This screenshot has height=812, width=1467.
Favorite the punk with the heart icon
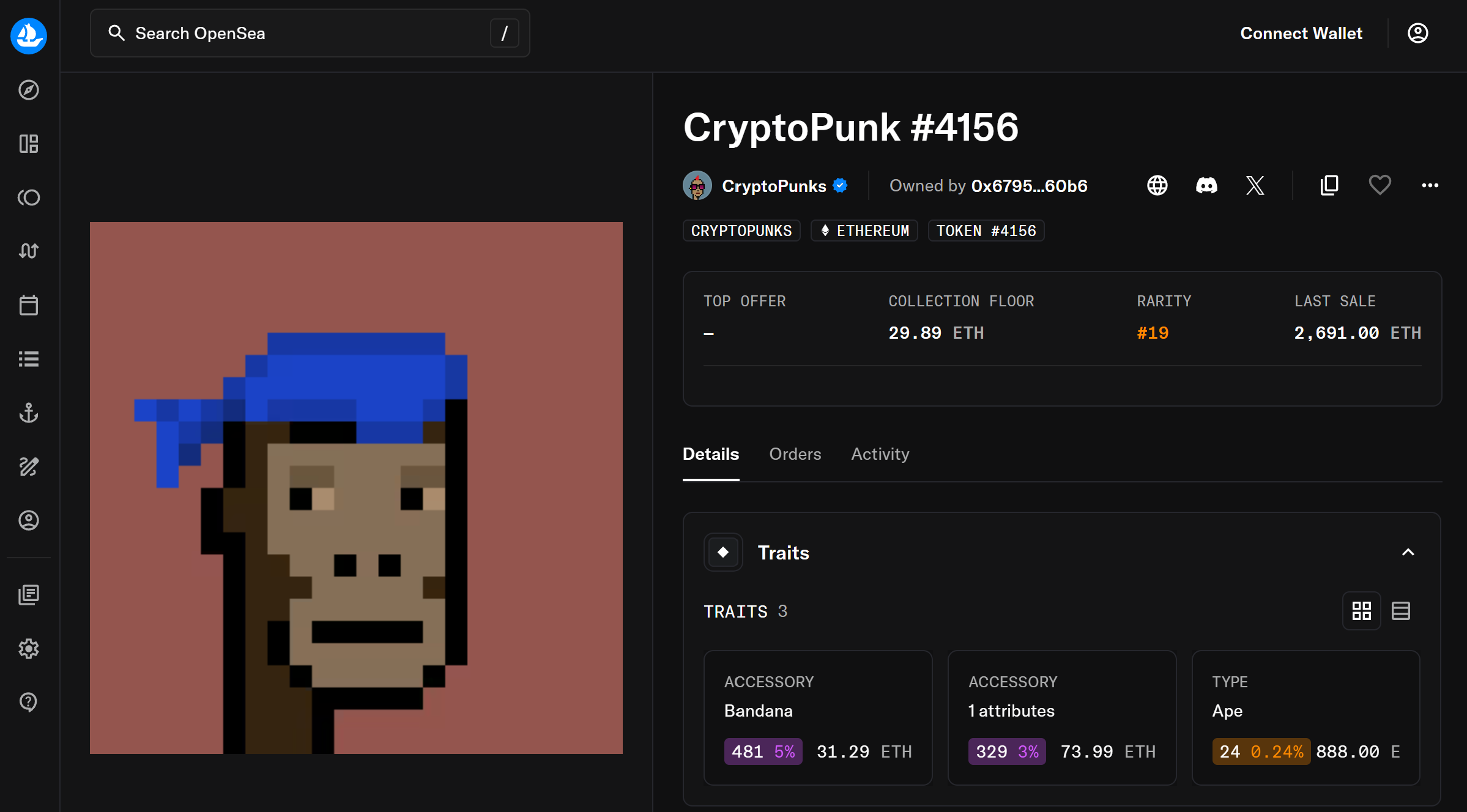[x=1380, y=185]
